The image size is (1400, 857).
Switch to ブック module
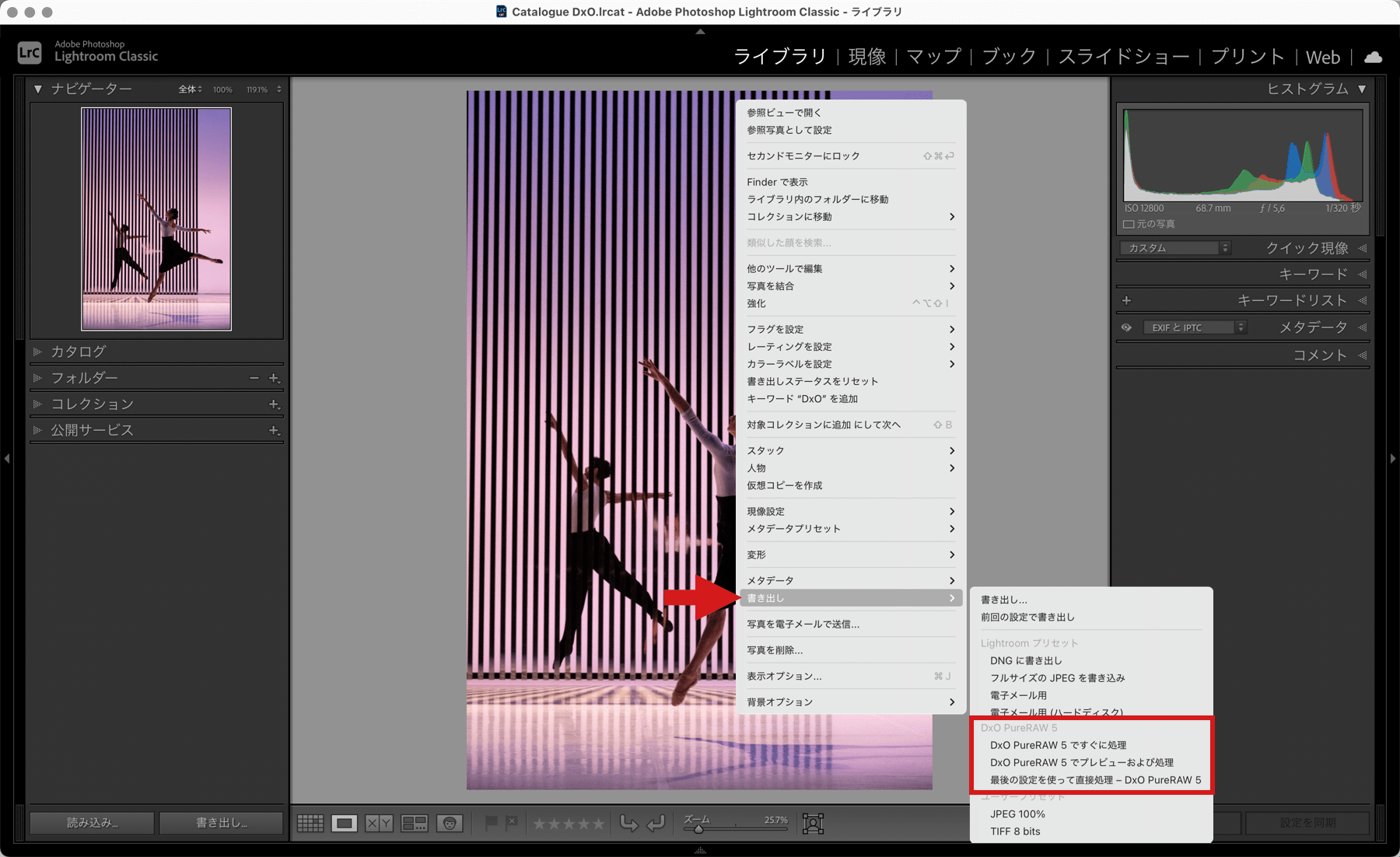click(1010, 57)
